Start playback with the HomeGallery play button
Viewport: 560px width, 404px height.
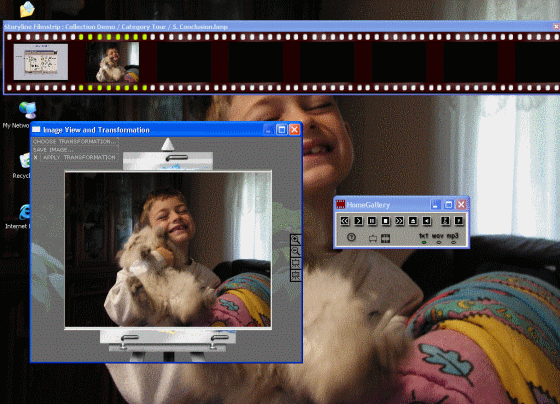(358, 221)
